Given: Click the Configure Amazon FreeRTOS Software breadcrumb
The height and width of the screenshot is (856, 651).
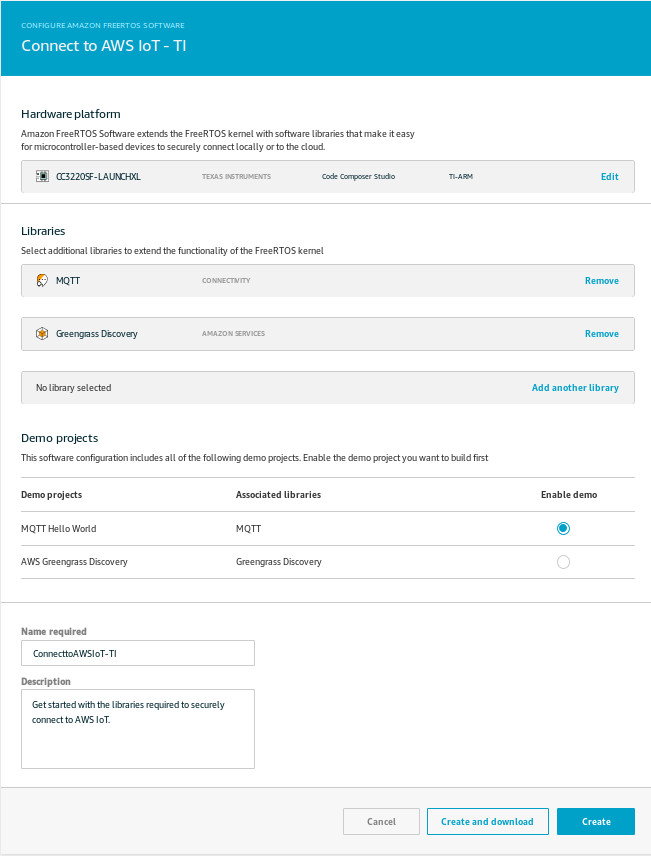Looking at the screenshot, I should pyautogui.click(x=103, y=25).
